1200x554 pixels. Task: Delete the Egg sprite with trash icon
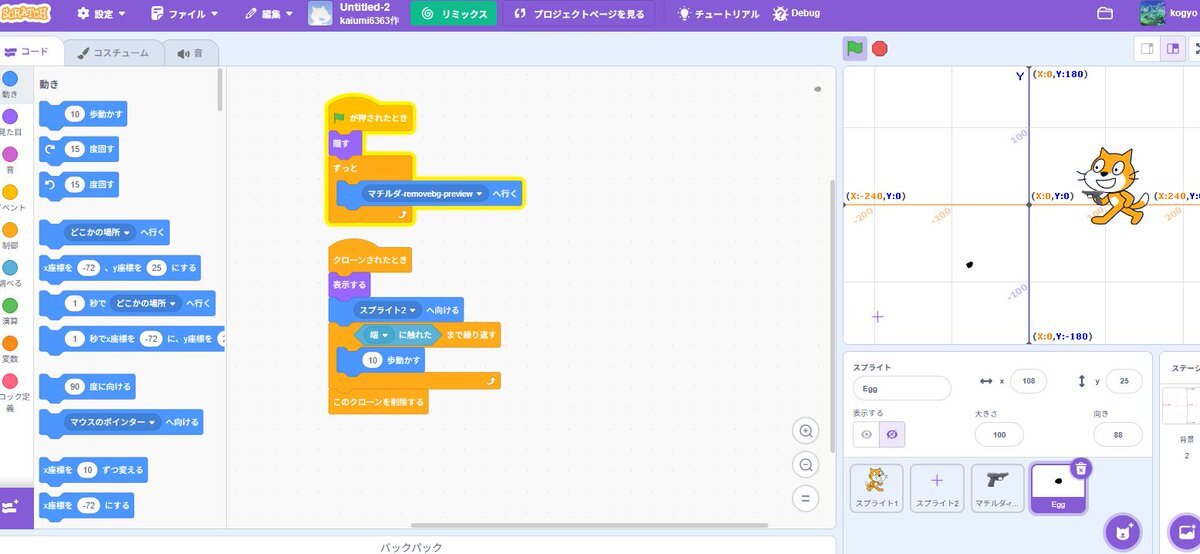(1081, 468)
